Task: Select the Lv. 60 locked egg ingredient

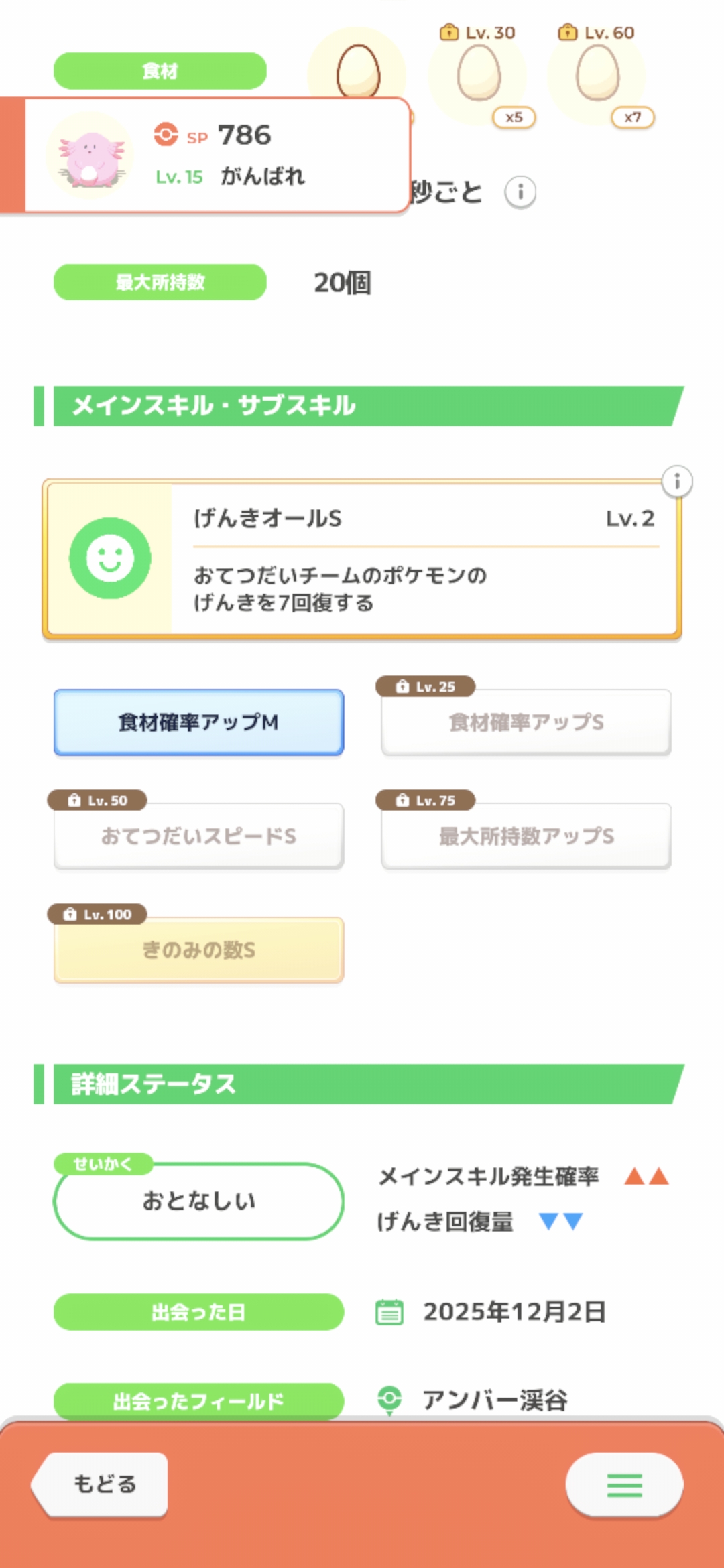Action: [597, 75]
